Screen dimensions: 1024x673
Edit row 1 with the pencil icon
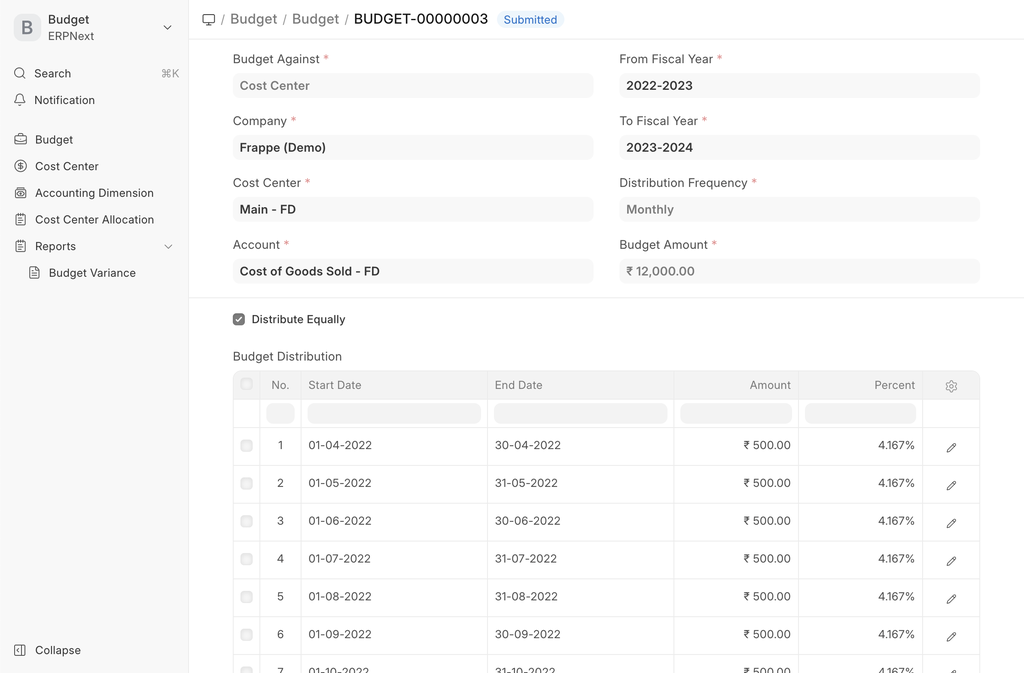point(951,447)
